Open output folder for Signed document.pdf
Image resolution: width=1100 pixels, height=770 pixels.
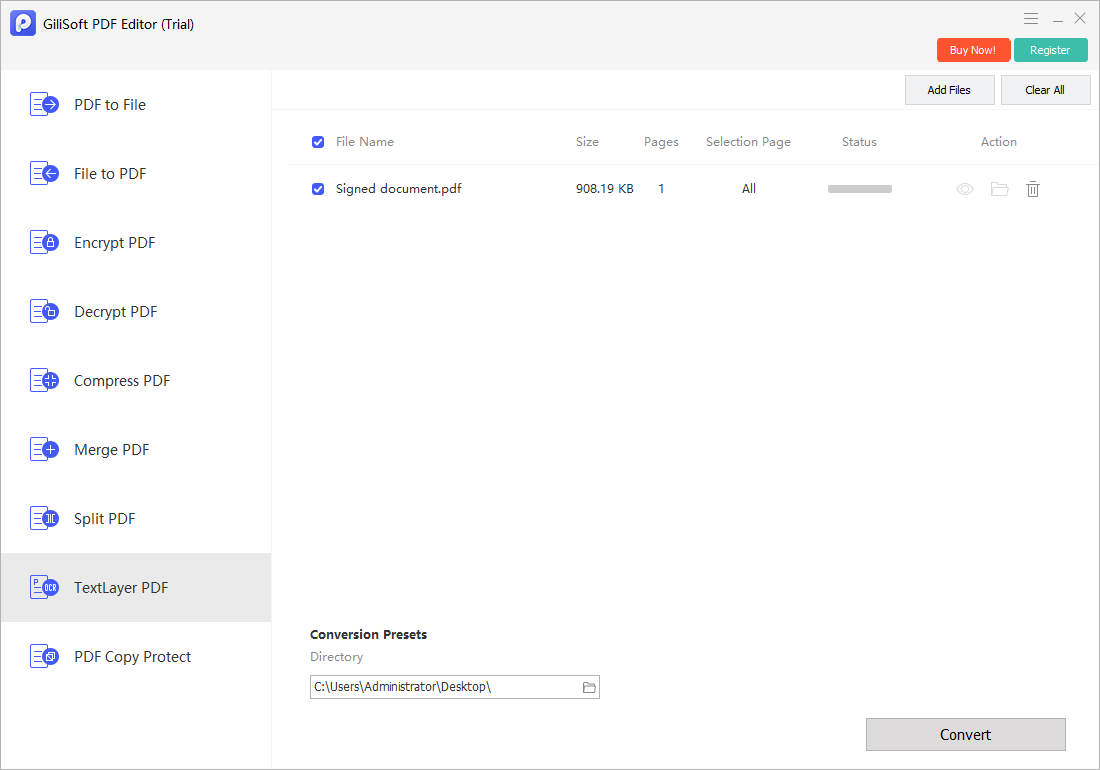(999, 189)
